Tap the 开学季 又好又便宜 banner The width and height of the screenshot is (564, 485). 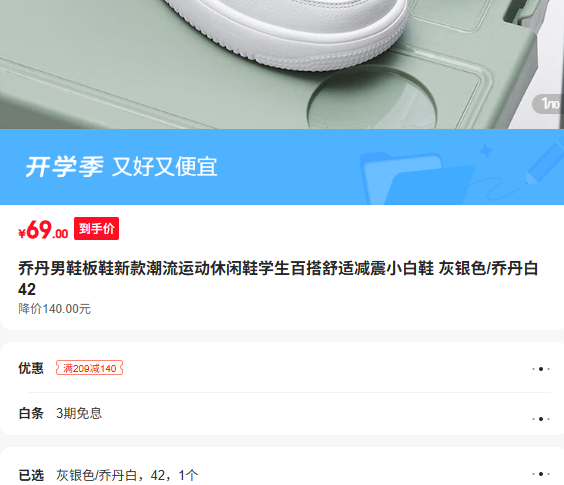coord(282,167)
